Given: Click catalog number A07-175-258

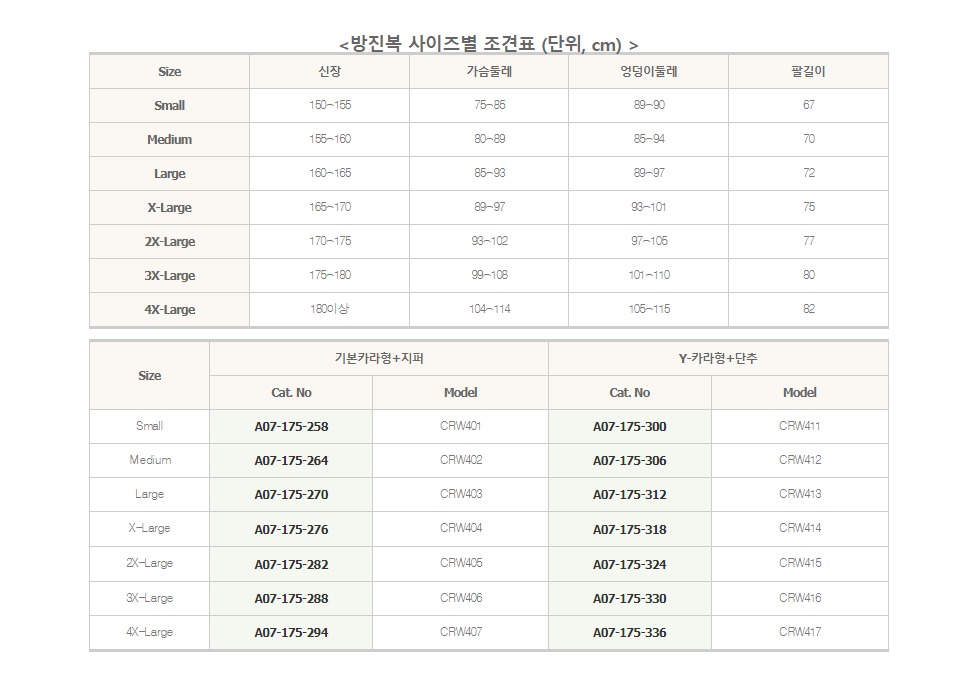Looking at the screenshot, I should point(291,427).
